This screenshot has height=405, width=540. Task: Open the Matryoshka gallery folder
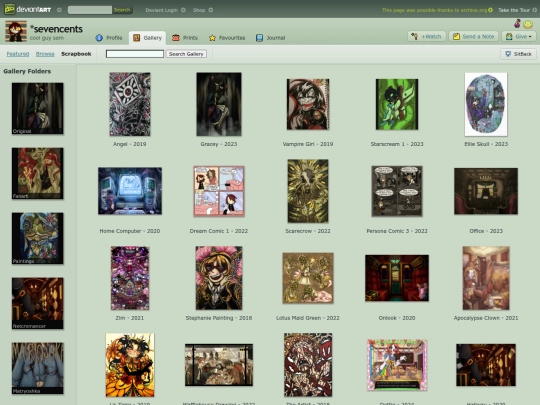pos(38,368)
